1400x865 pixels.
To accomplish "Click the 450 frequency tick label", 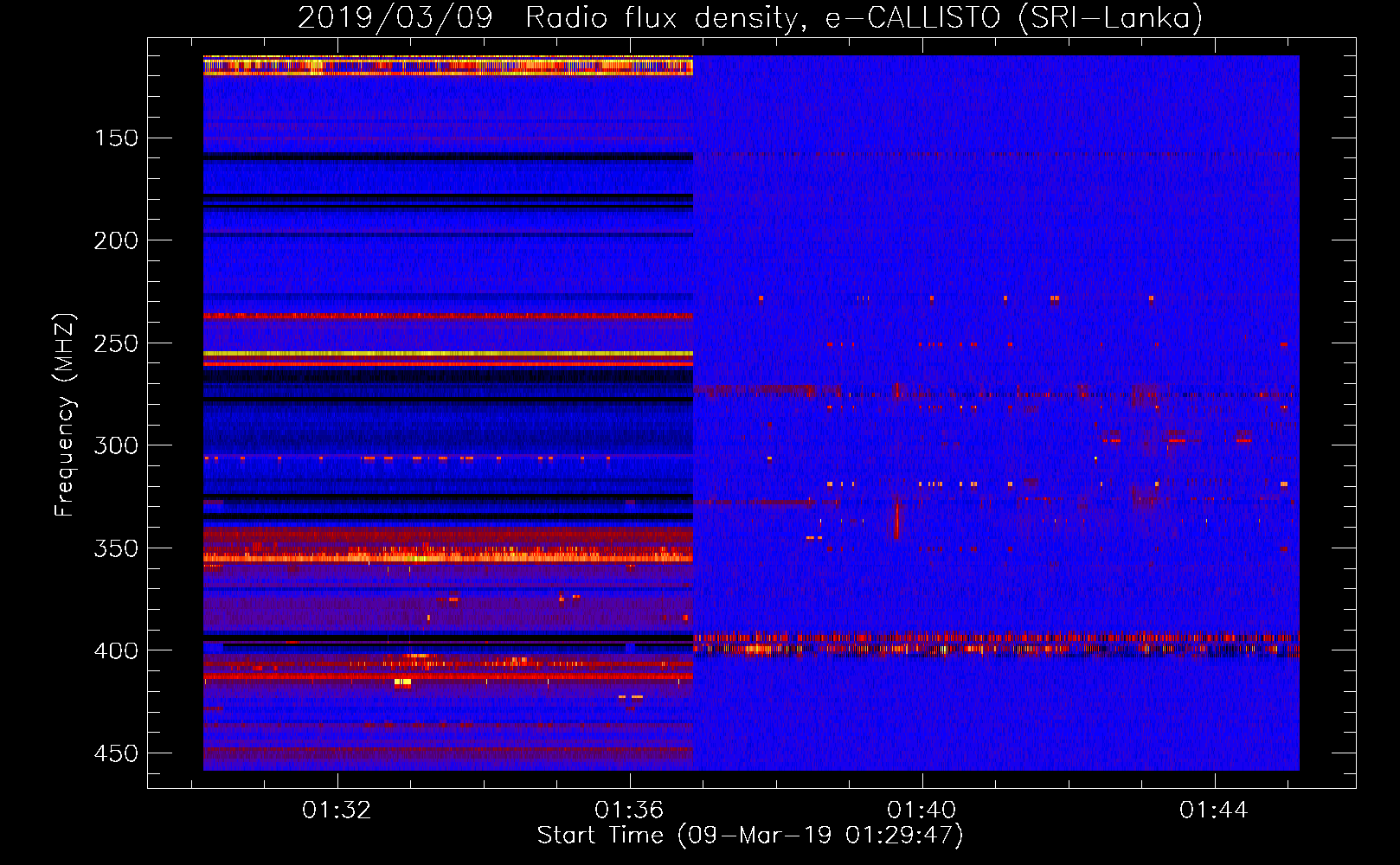I will pos(116,753).
